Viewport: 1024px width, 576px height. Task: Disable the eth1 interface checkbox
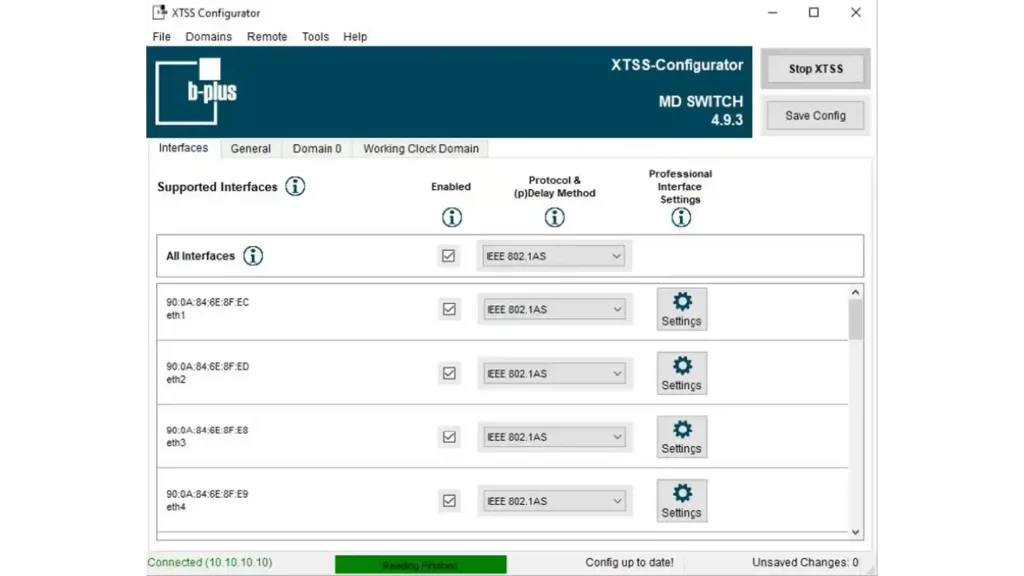click(x=449, y=310)
